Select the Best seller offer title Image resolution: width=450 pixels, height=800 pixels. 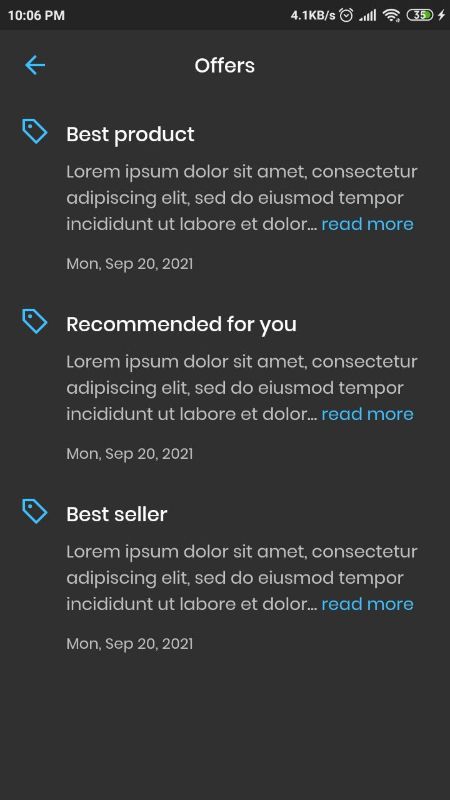point(117,514)
